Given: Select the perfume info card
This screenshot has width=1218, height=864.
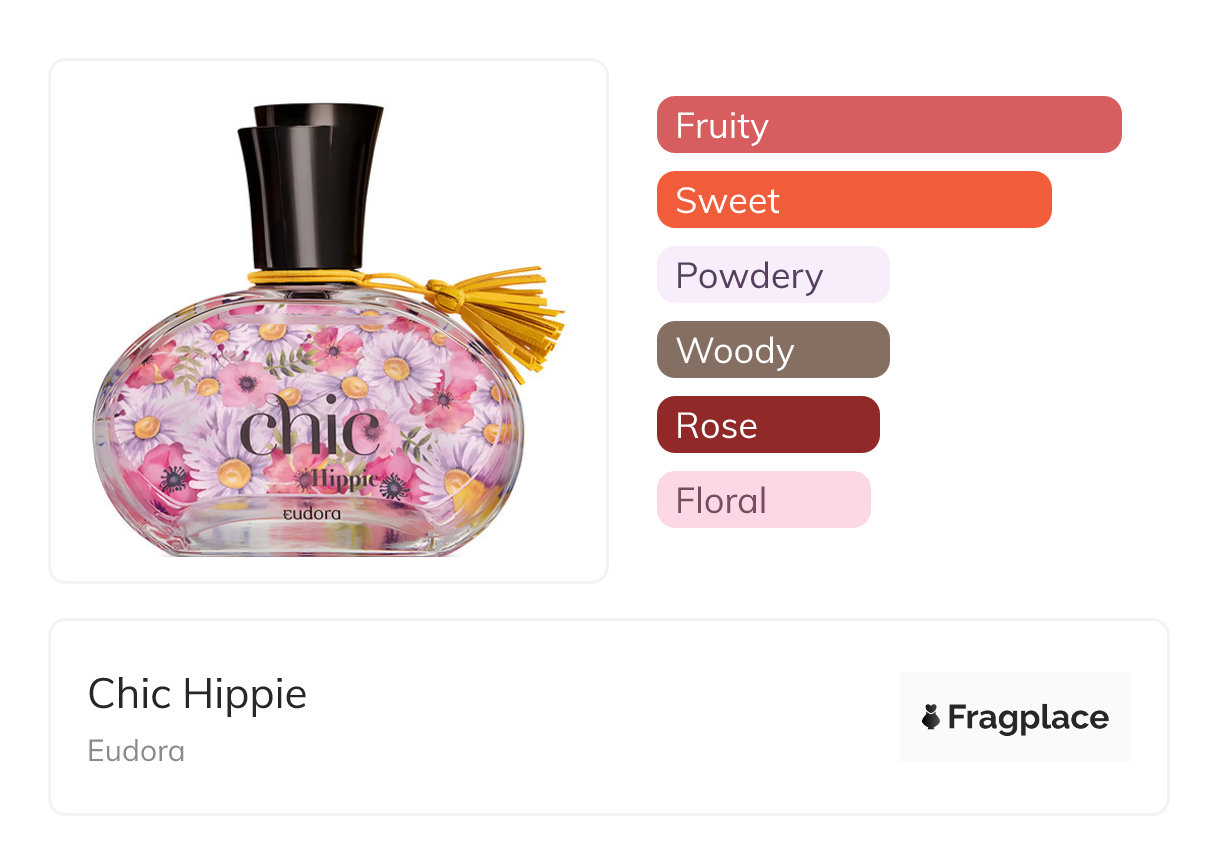Looking at the screenshot, I should point(609,717).
